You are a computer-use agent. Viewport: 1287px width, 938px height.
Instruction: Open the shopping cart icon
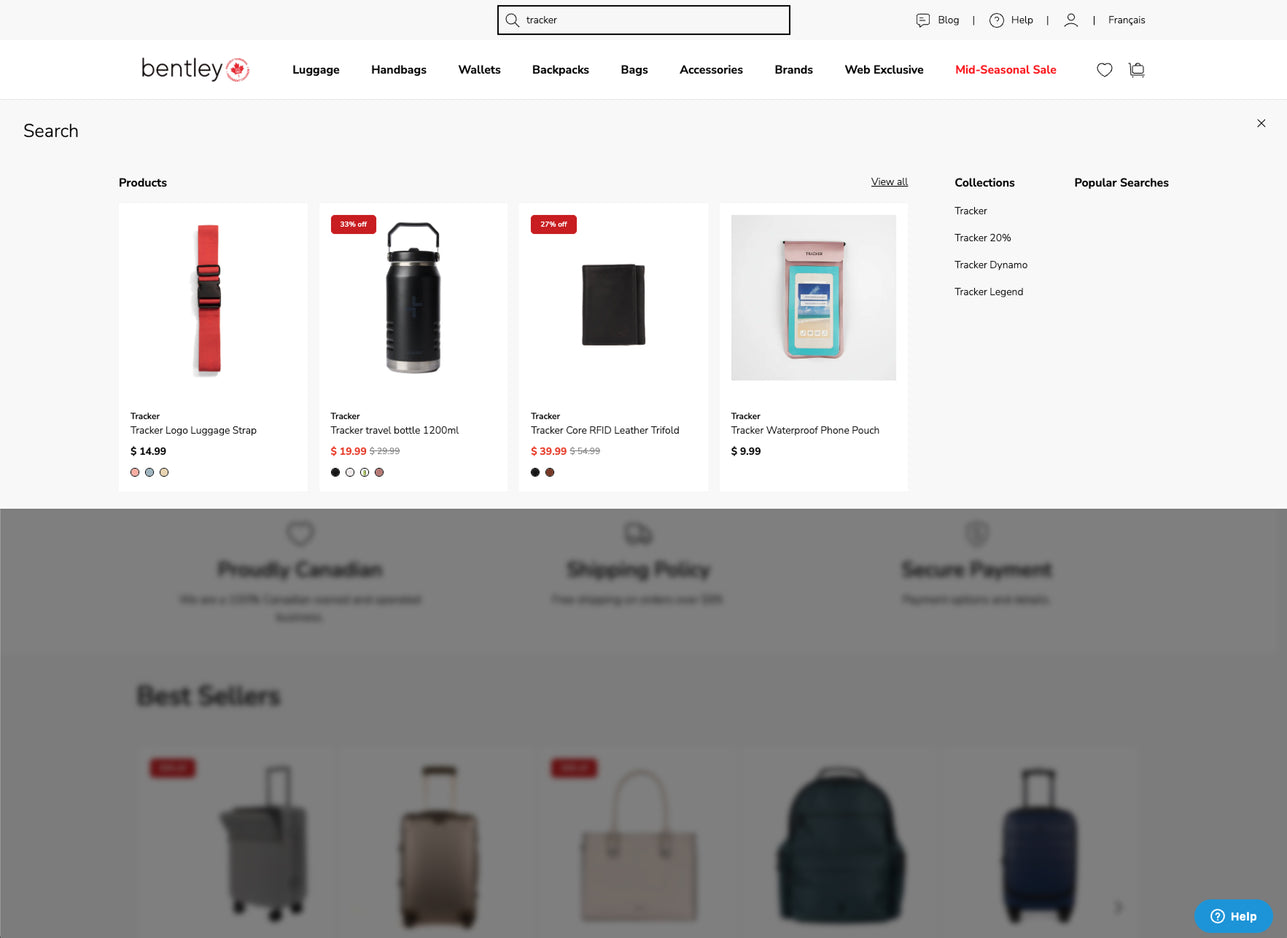[1136, 70]
